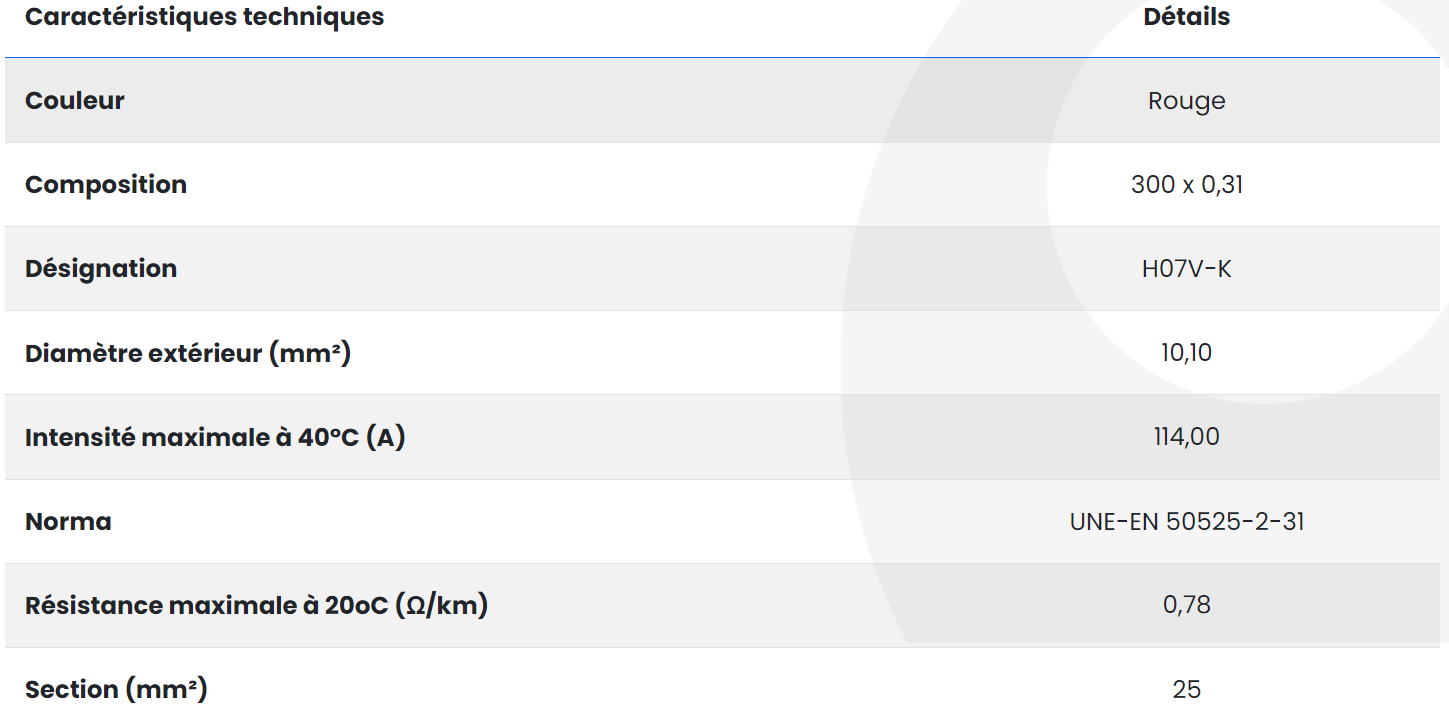Click the Détails column header
1449x710 pixels.
[x=1186, y=17]
